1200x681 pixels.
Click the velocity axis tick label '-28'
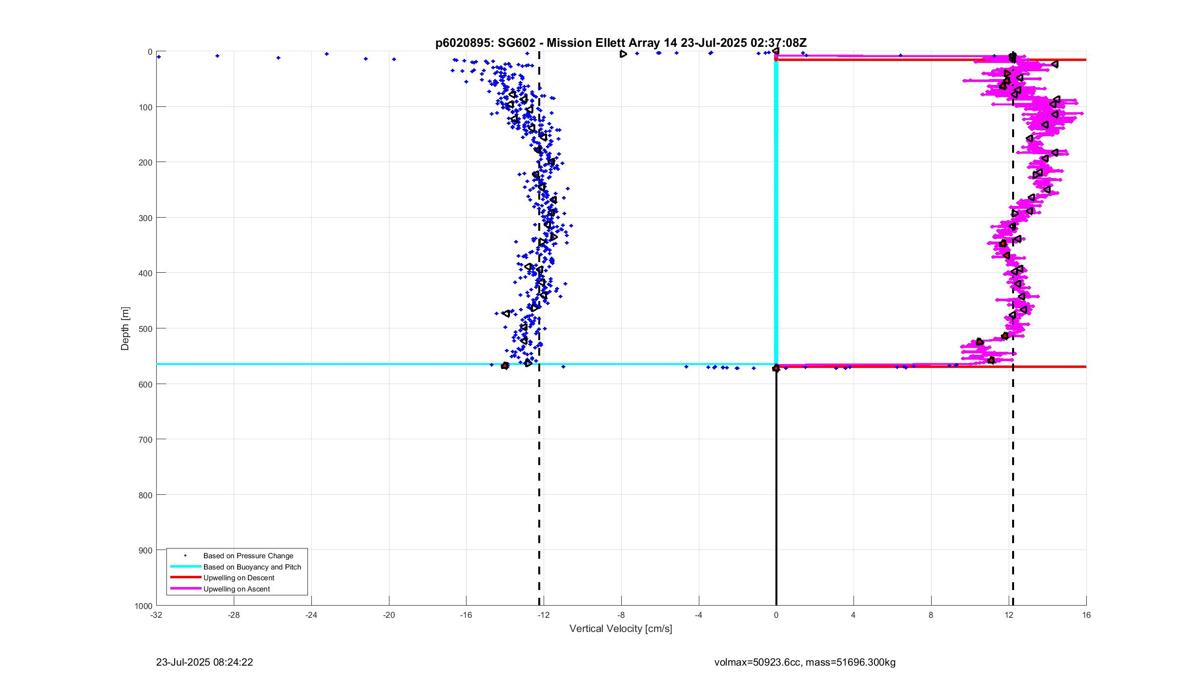point(234,615)
